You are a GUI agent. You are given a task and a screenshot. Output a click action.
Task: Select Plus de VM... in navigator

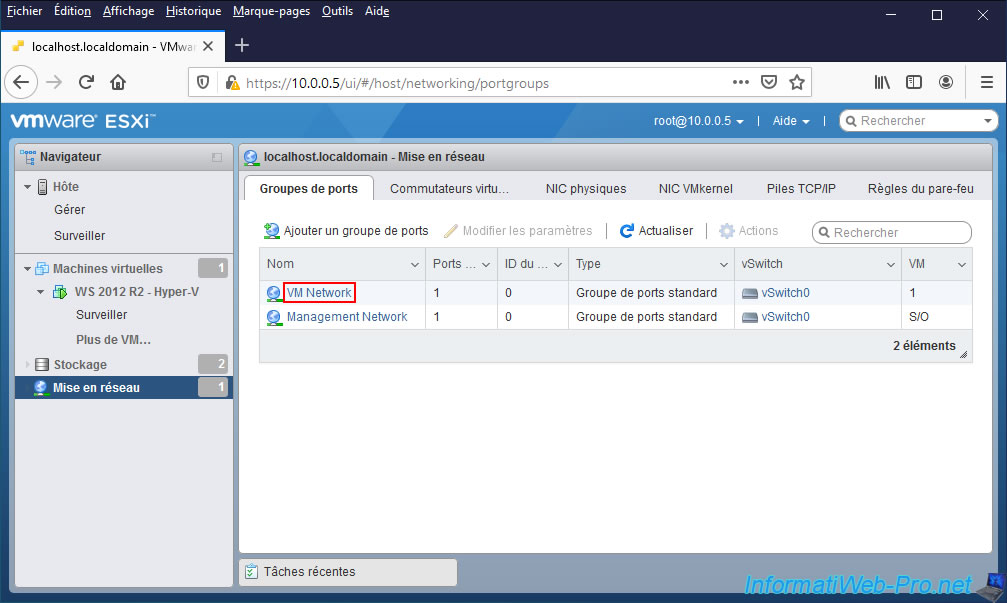(114, 340)
